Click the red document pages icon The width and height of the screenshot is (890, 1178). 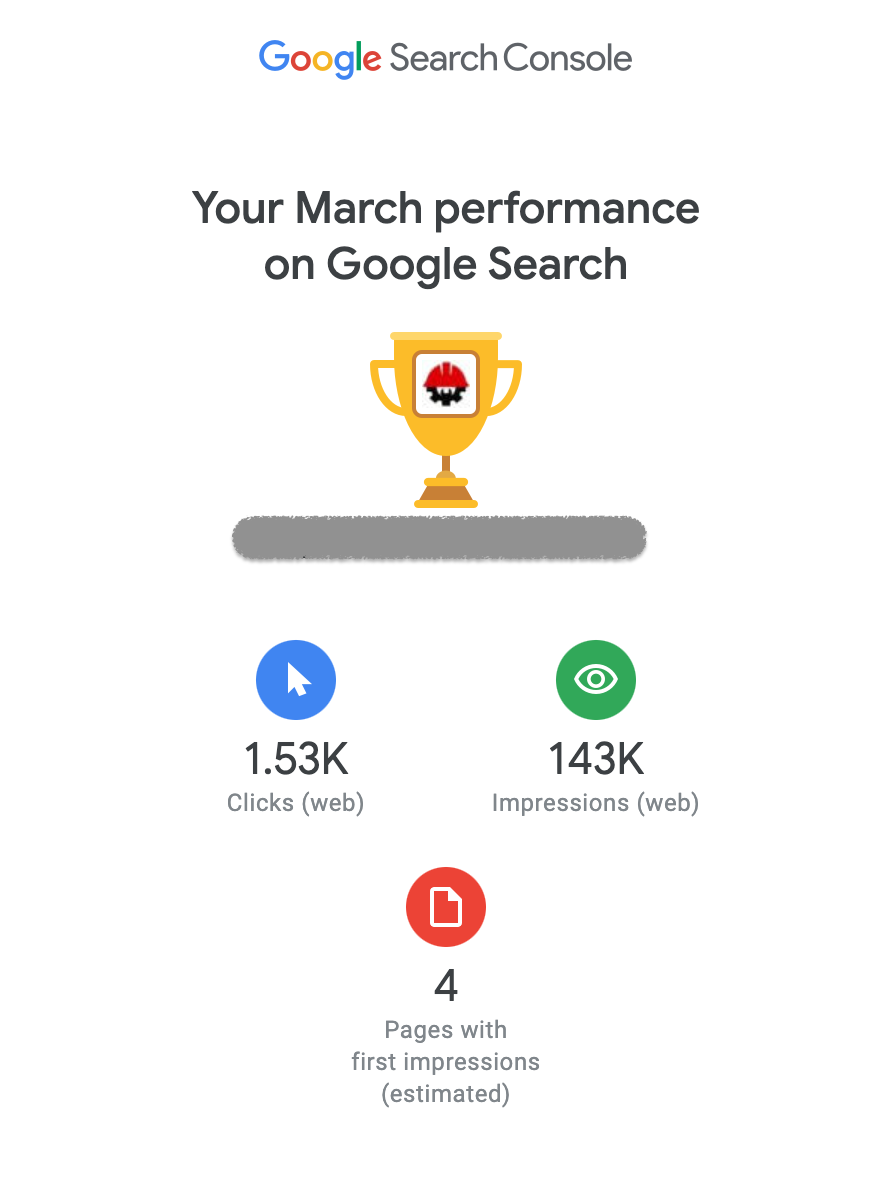pyautogui.click(x=446, y=907)
